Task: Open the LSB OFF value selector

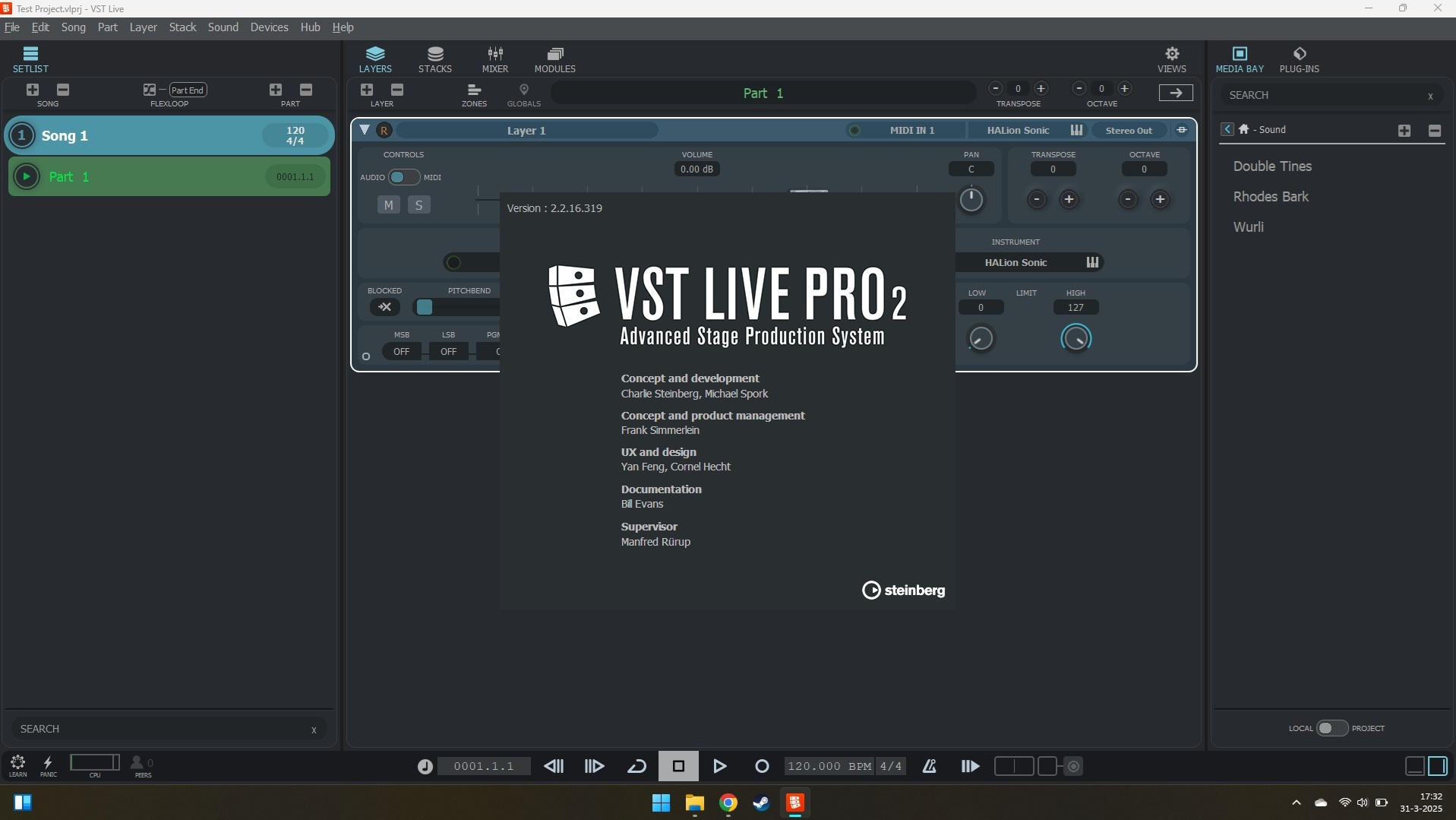Action: pyautogui.click(x=448, y=351)
